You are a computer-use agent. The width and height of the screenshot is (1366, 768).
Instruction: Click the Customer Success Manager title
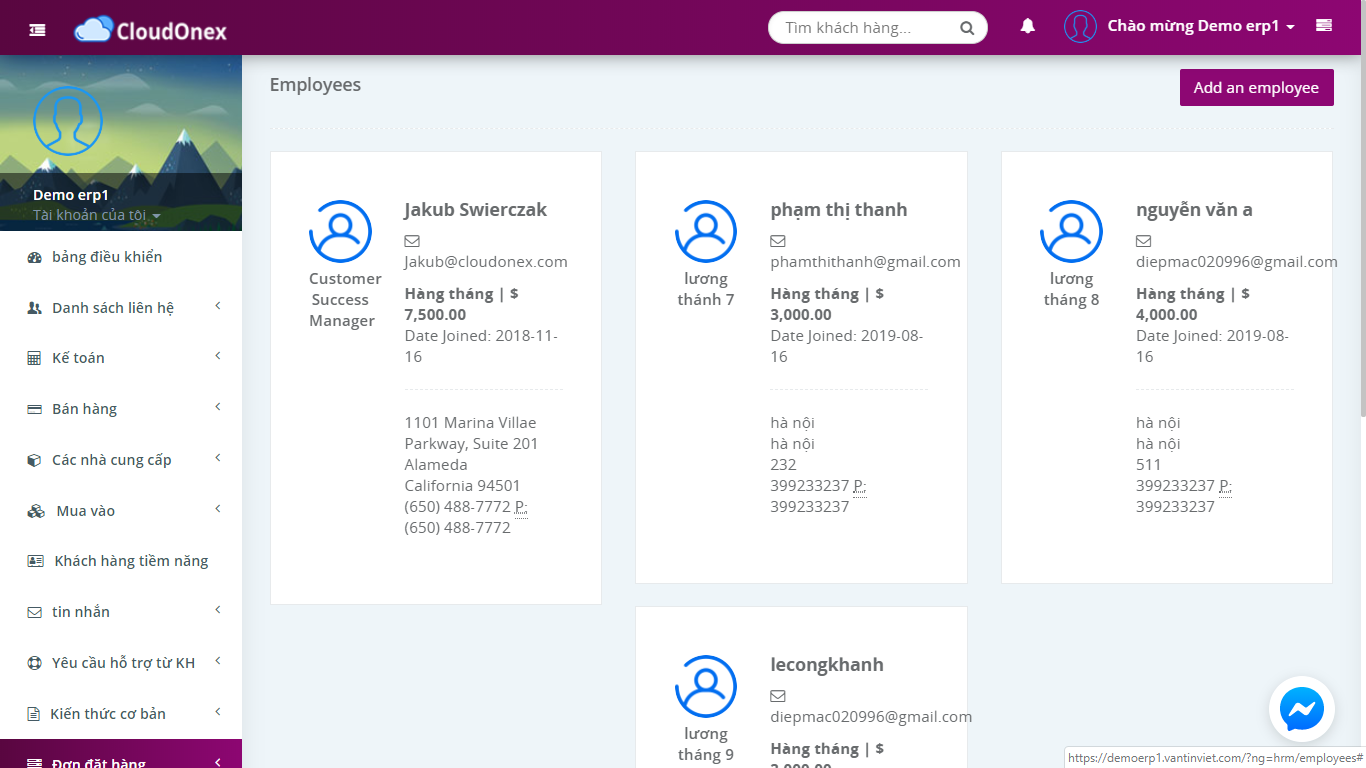[345, 300]
